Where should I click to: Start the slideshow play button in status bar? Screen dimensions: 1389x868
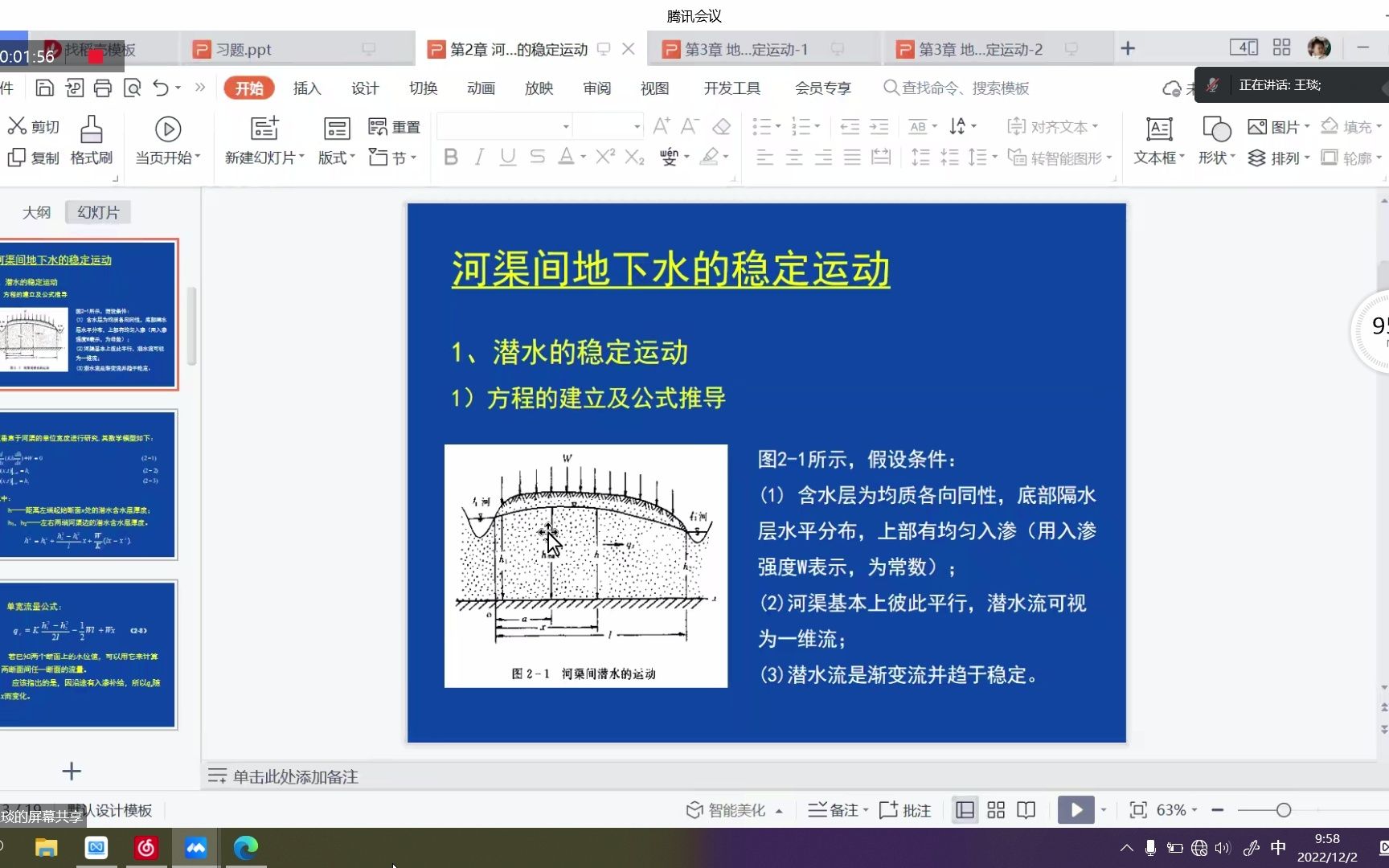pos(1076,810)
